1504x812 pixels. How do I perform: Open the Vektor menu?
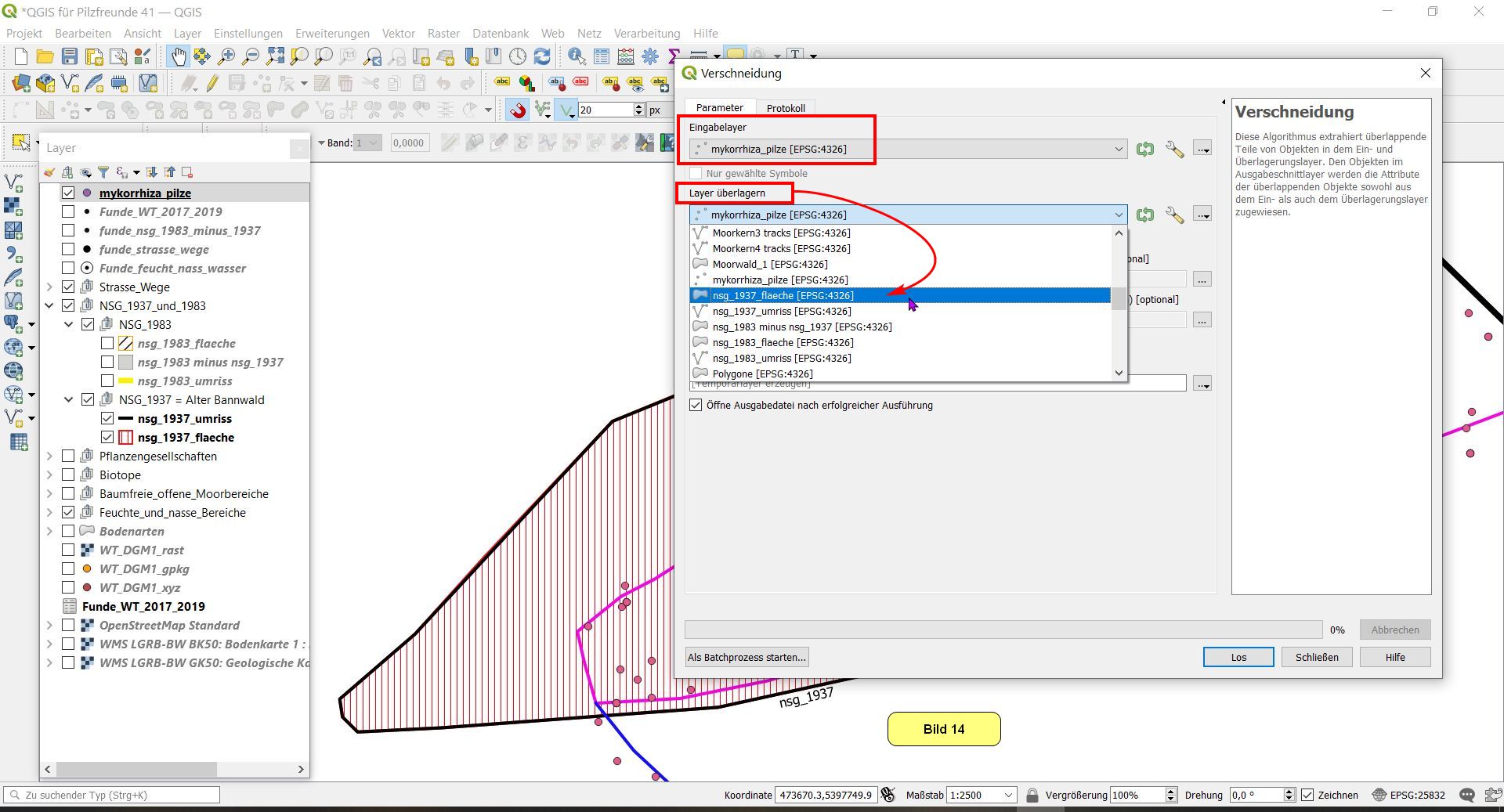coord(398,34)
